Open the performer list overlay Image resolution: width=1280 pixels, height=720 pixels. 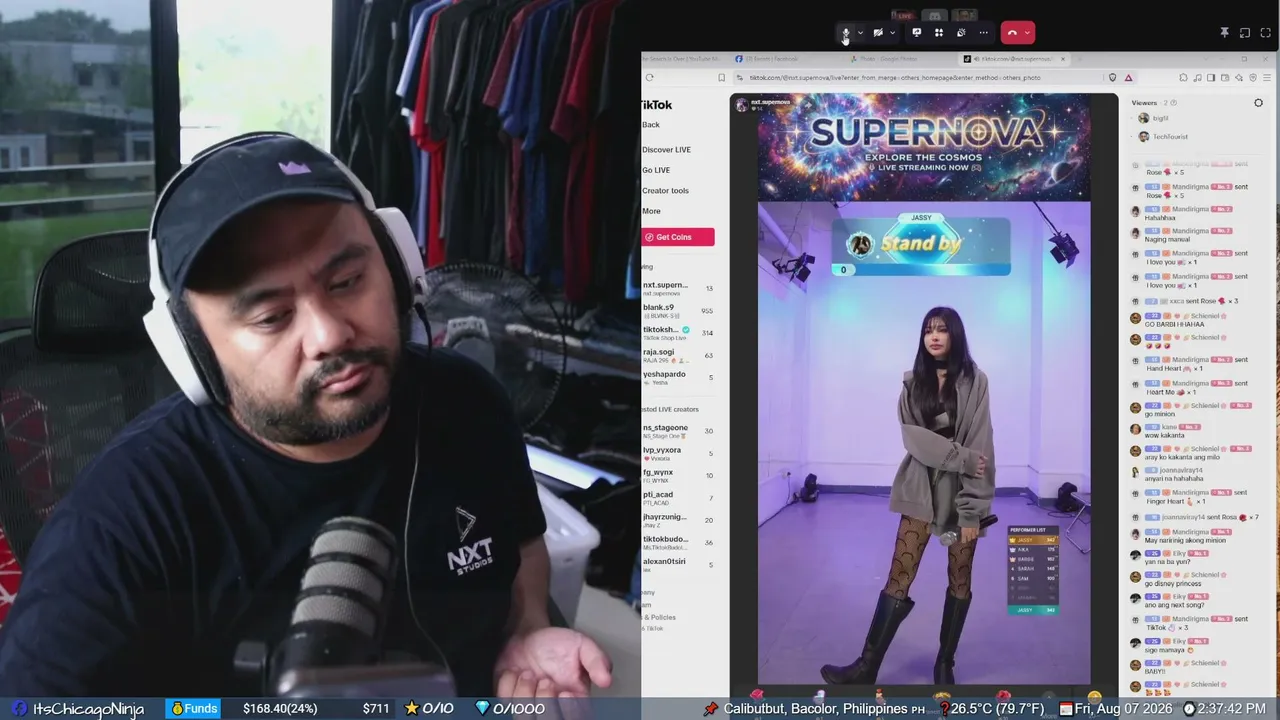(1034, 570)
